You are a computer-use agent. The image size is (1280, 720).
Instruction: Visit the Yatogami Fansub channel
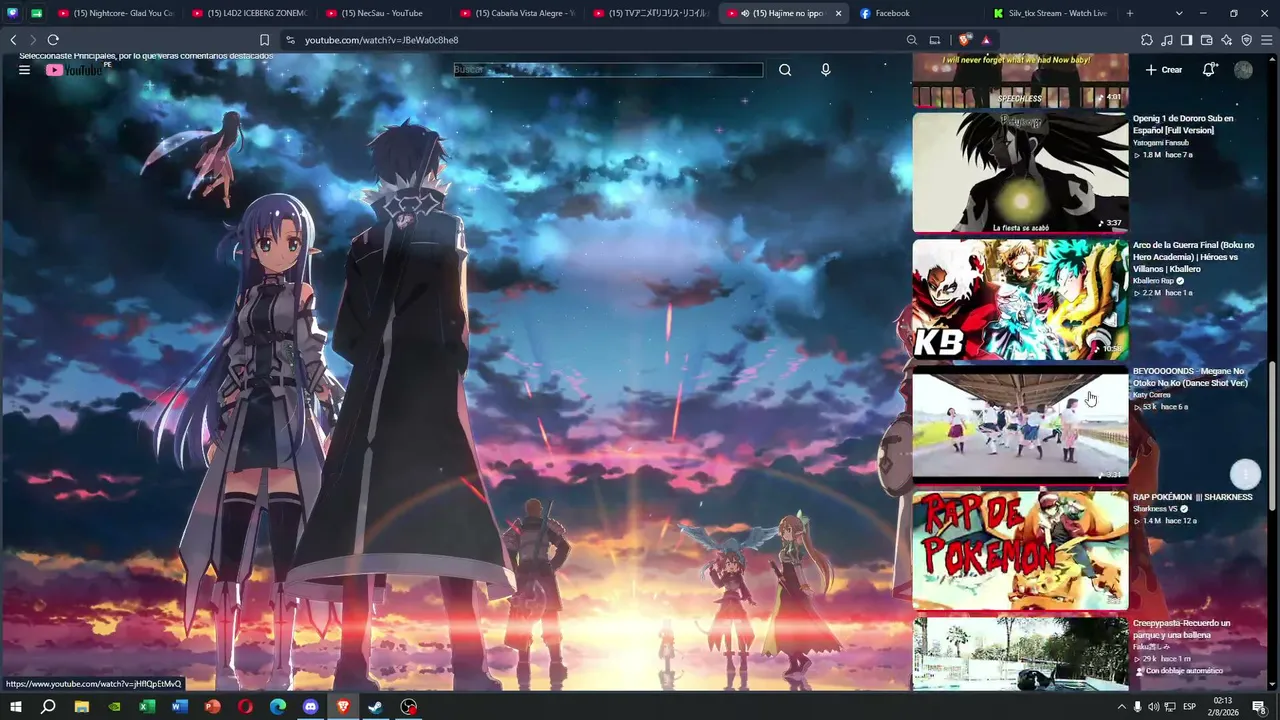click(1161, 143)
